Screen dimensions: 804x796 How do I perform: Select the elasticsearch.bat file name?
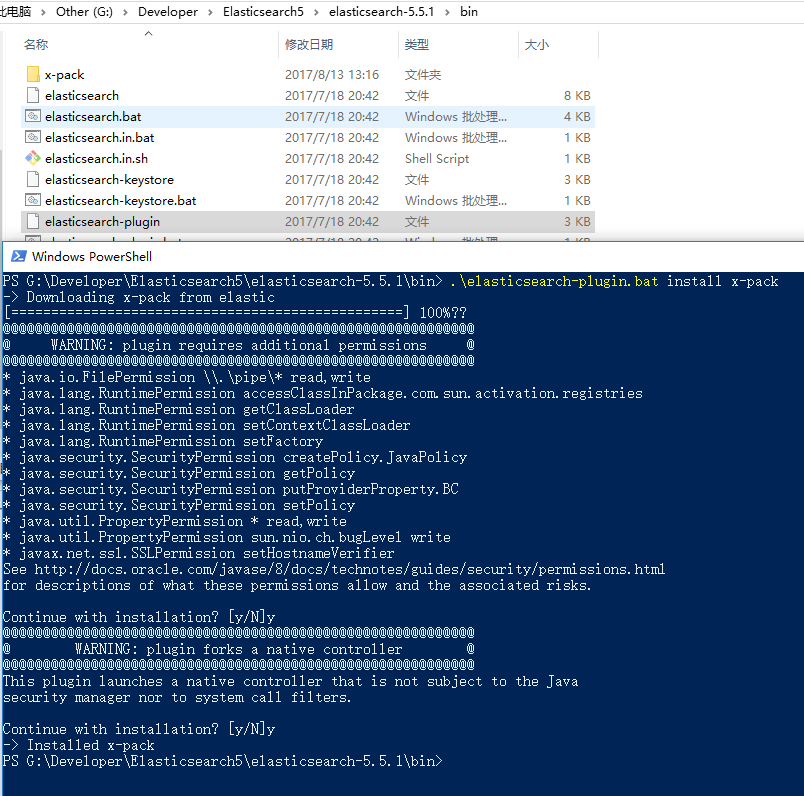[x=93, y=117]
